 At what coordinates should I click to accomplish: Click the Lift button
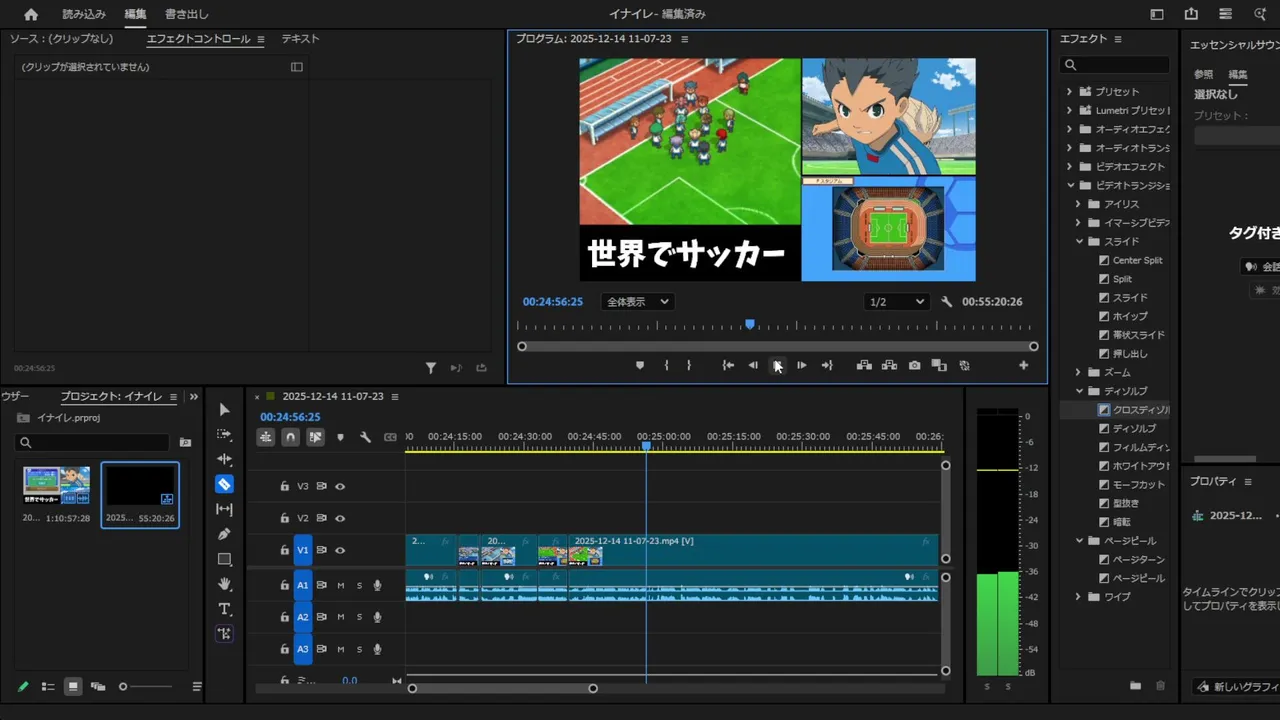[864, 366]
